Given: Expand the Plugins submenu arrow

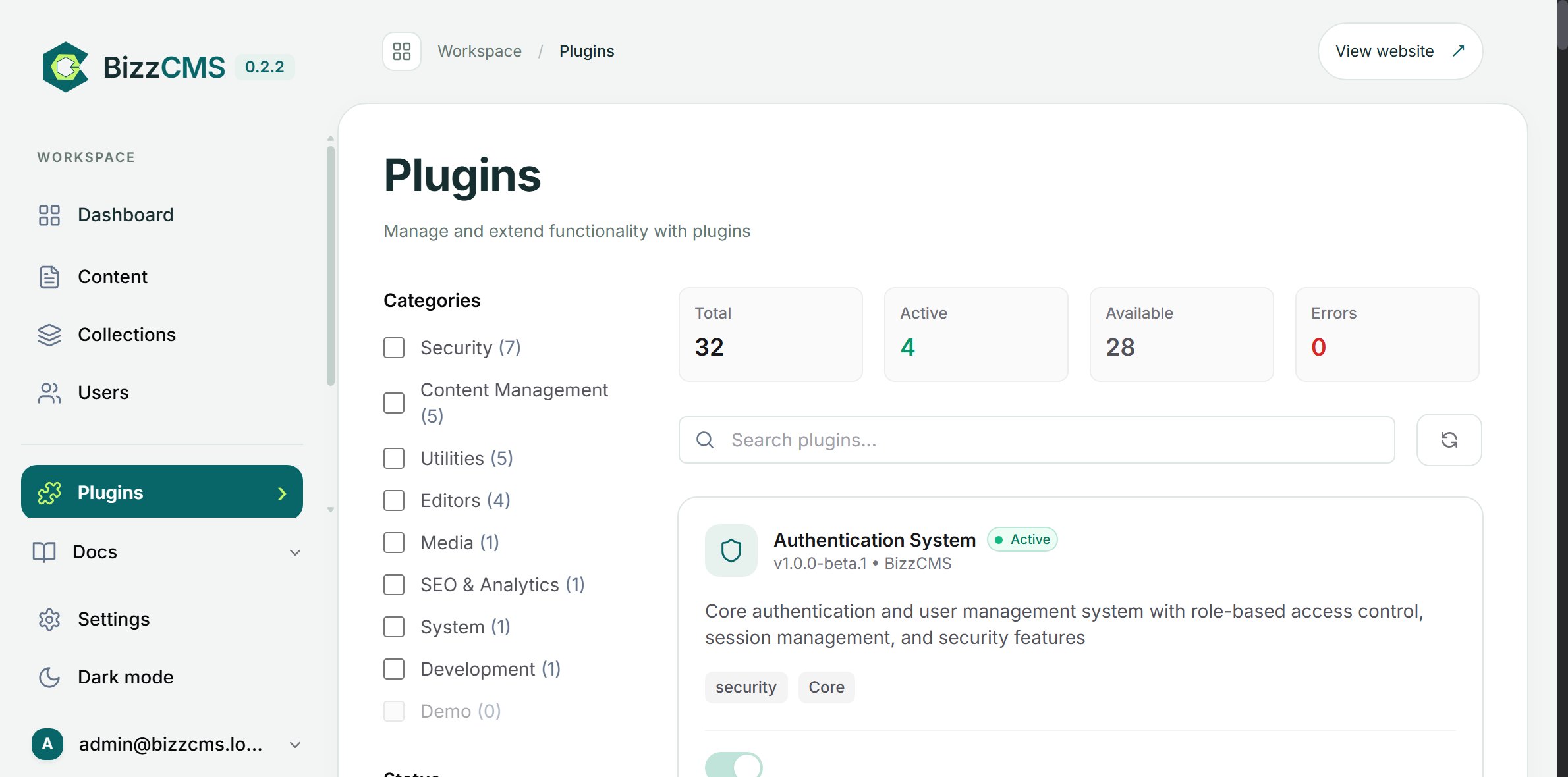Looking at the screenshot, I should 283,493.
